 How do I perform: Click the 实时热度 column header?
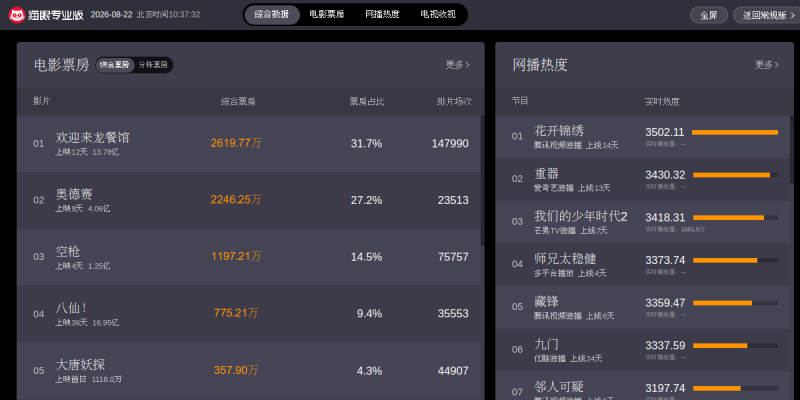pos(662,102)
